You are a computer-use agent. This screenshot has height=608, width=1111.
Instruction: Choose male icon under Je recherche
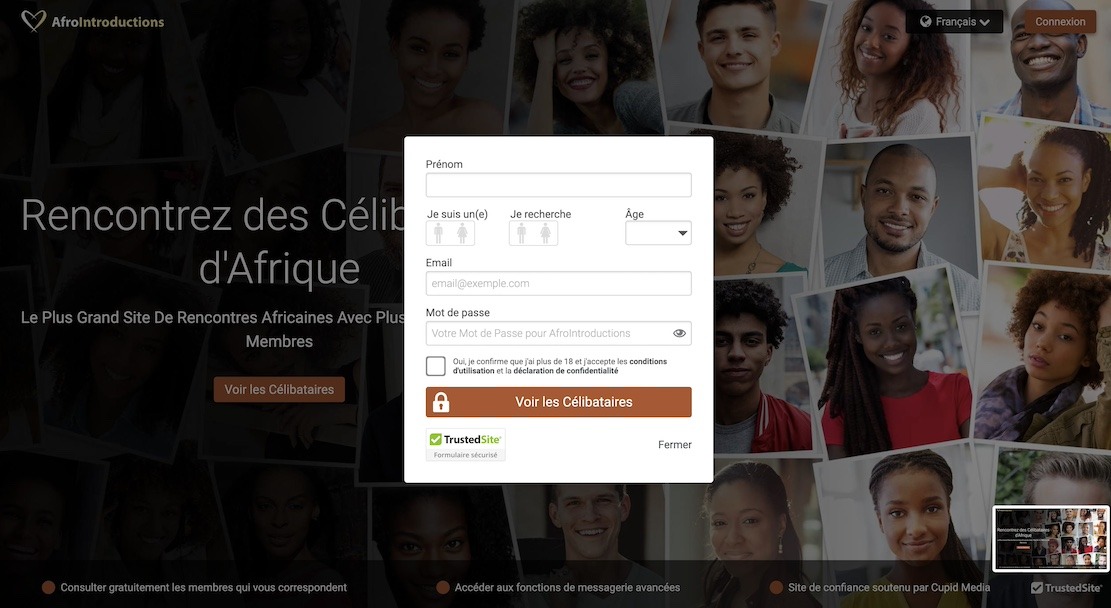521,233
